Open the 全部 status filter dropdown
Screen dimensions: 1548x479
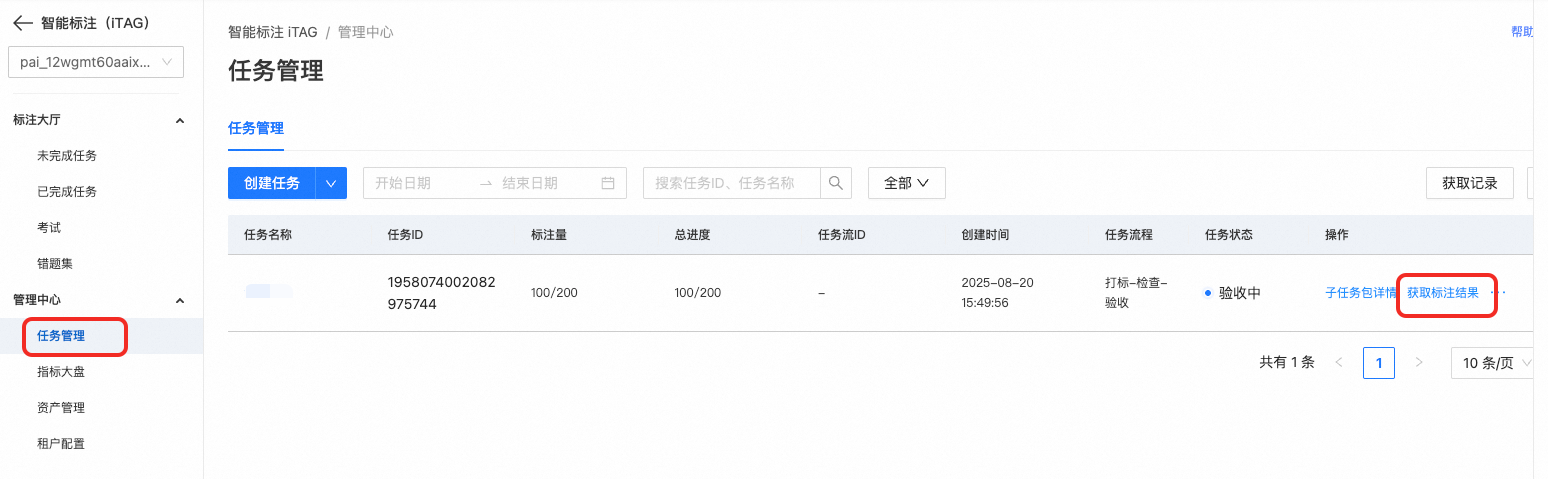coord(907,183)
